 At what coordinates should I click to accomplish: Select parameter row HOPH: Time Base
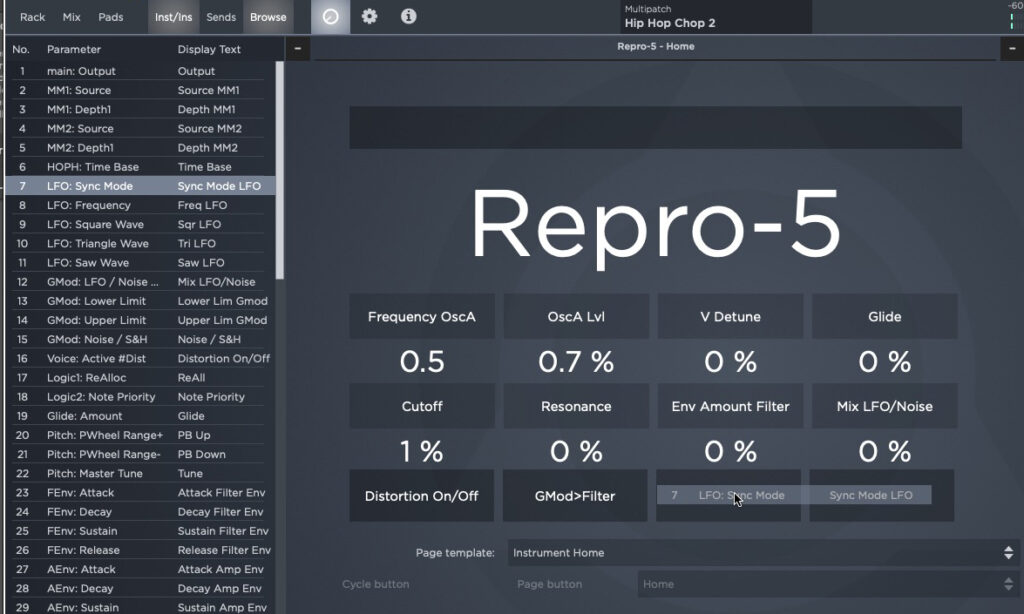[140, 167]
